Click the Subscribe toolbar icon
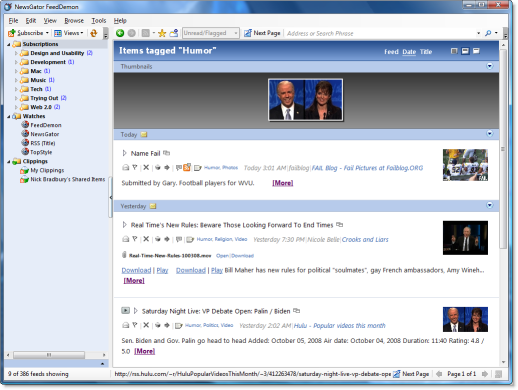Viewport: 518px width, 390px height. click(12, 33)
